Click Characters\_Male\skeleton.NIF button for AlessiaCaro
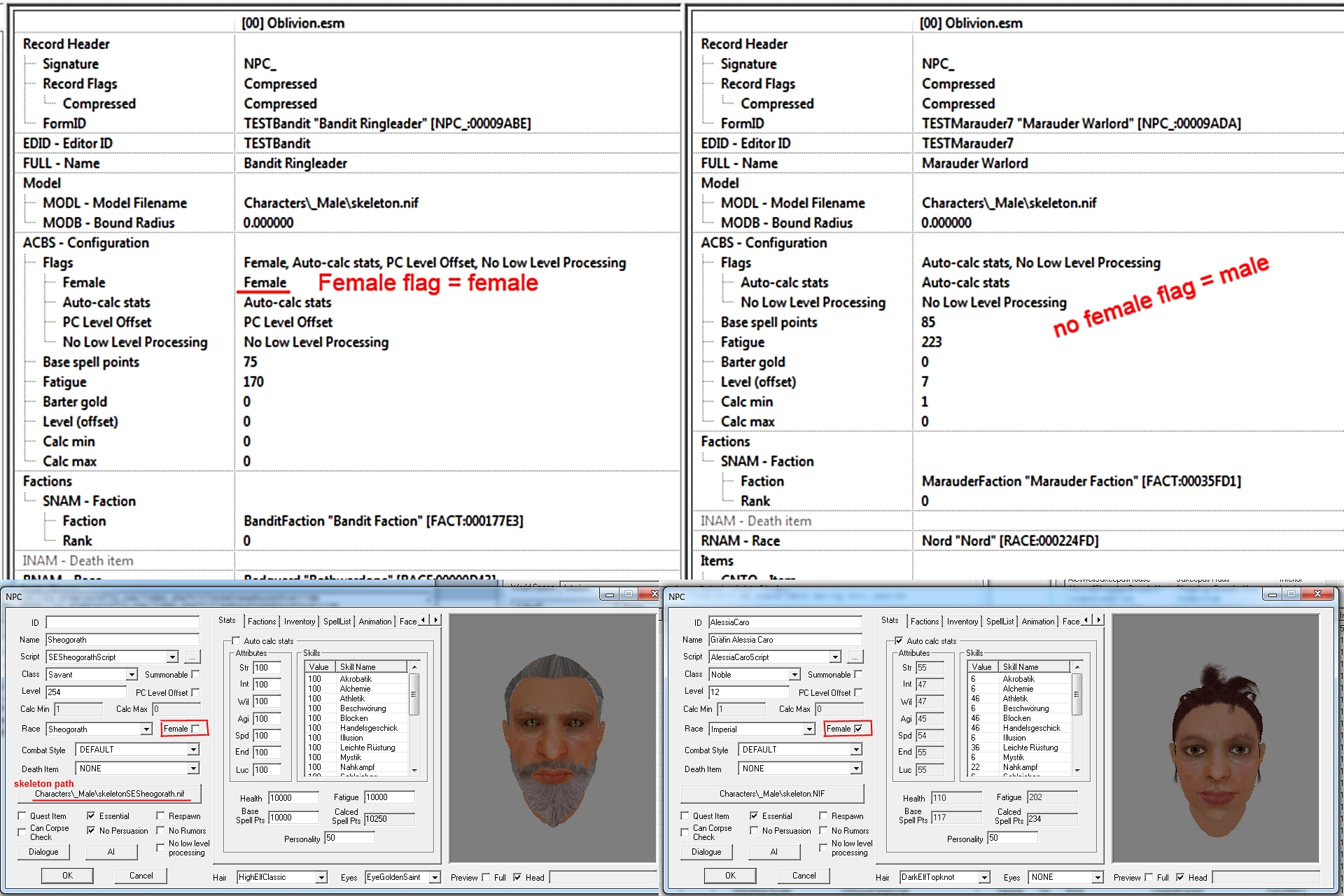 tap(772, 794)
